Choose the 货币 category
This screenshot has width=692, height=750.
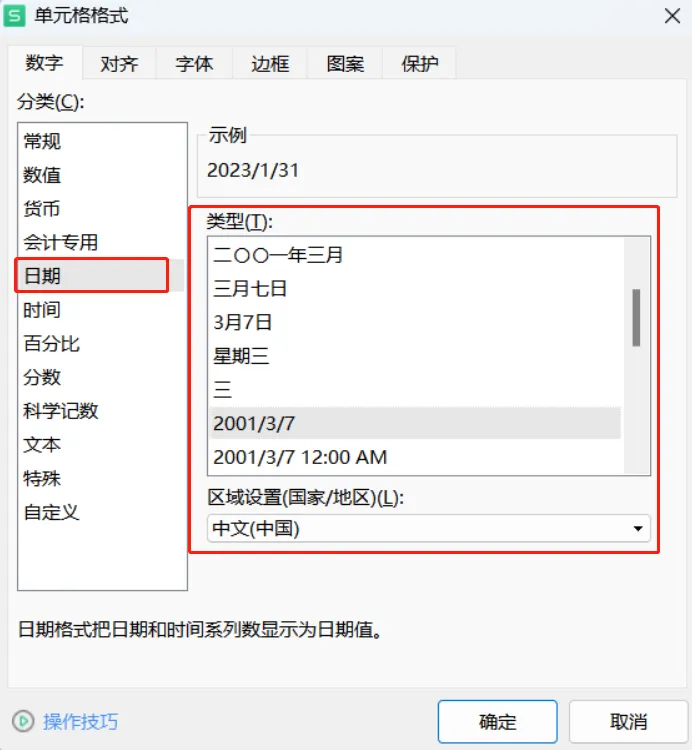pos(101,209)
